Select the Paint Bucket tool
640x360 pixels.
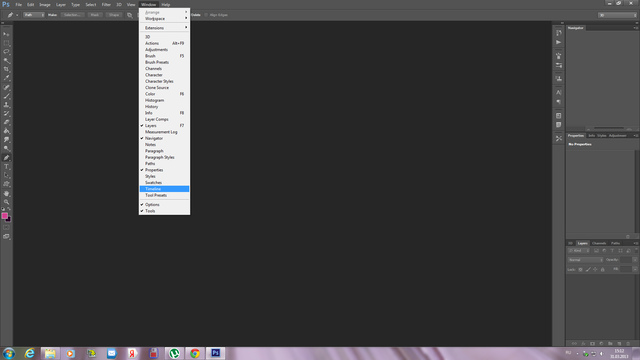point(6,131)
